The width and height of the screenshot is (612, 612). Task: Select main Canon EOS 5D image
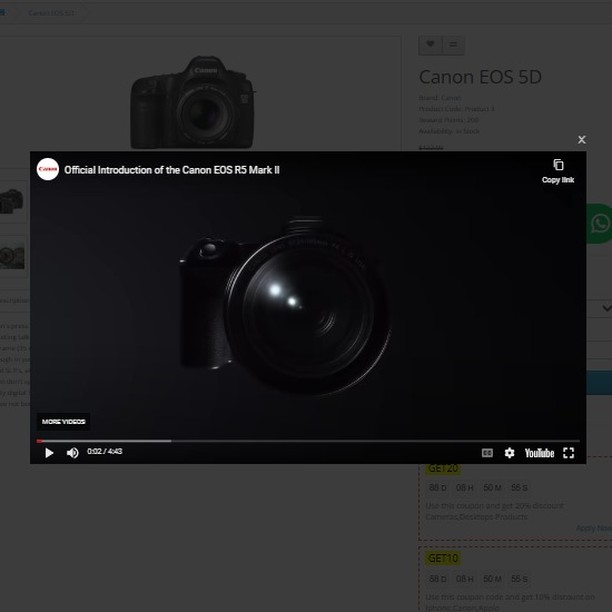coord(192,102)
